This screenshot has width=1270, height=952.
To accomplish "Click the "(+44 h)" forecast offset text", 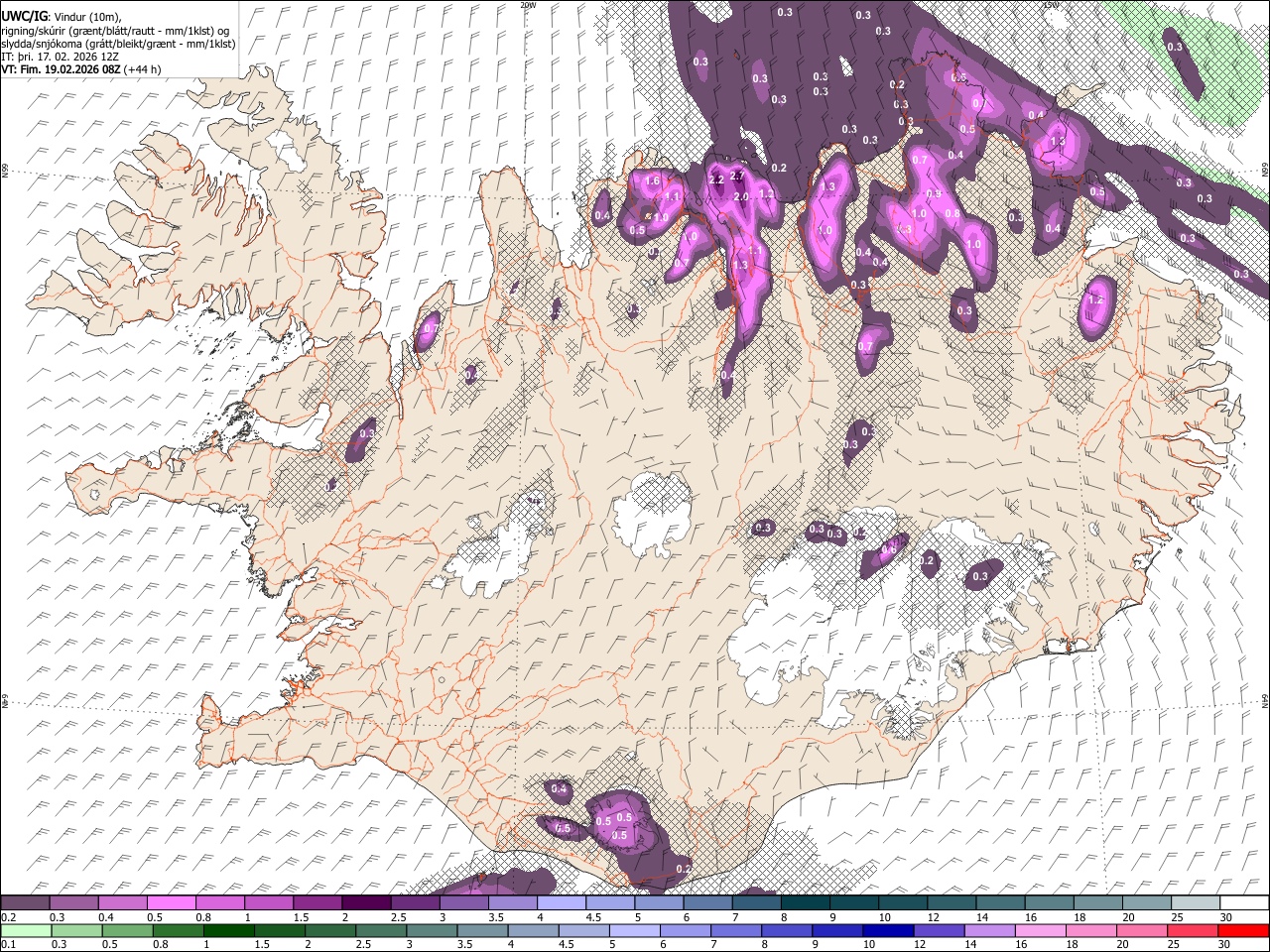I will 143,69.
